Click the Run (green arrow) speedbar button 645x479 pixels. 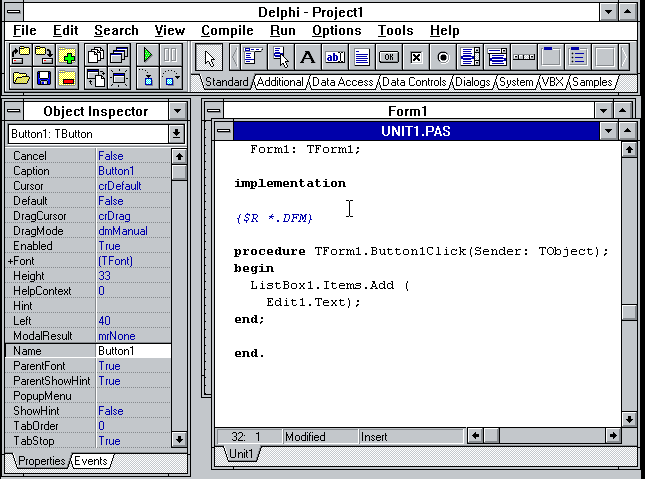point(148,55)
